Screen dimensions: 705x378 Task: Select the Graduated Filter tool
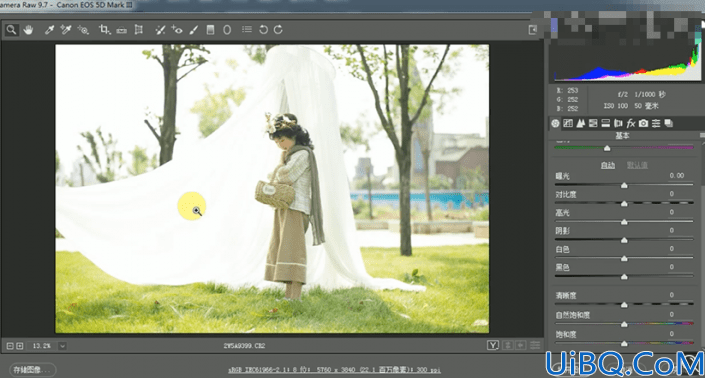point(210,30)
